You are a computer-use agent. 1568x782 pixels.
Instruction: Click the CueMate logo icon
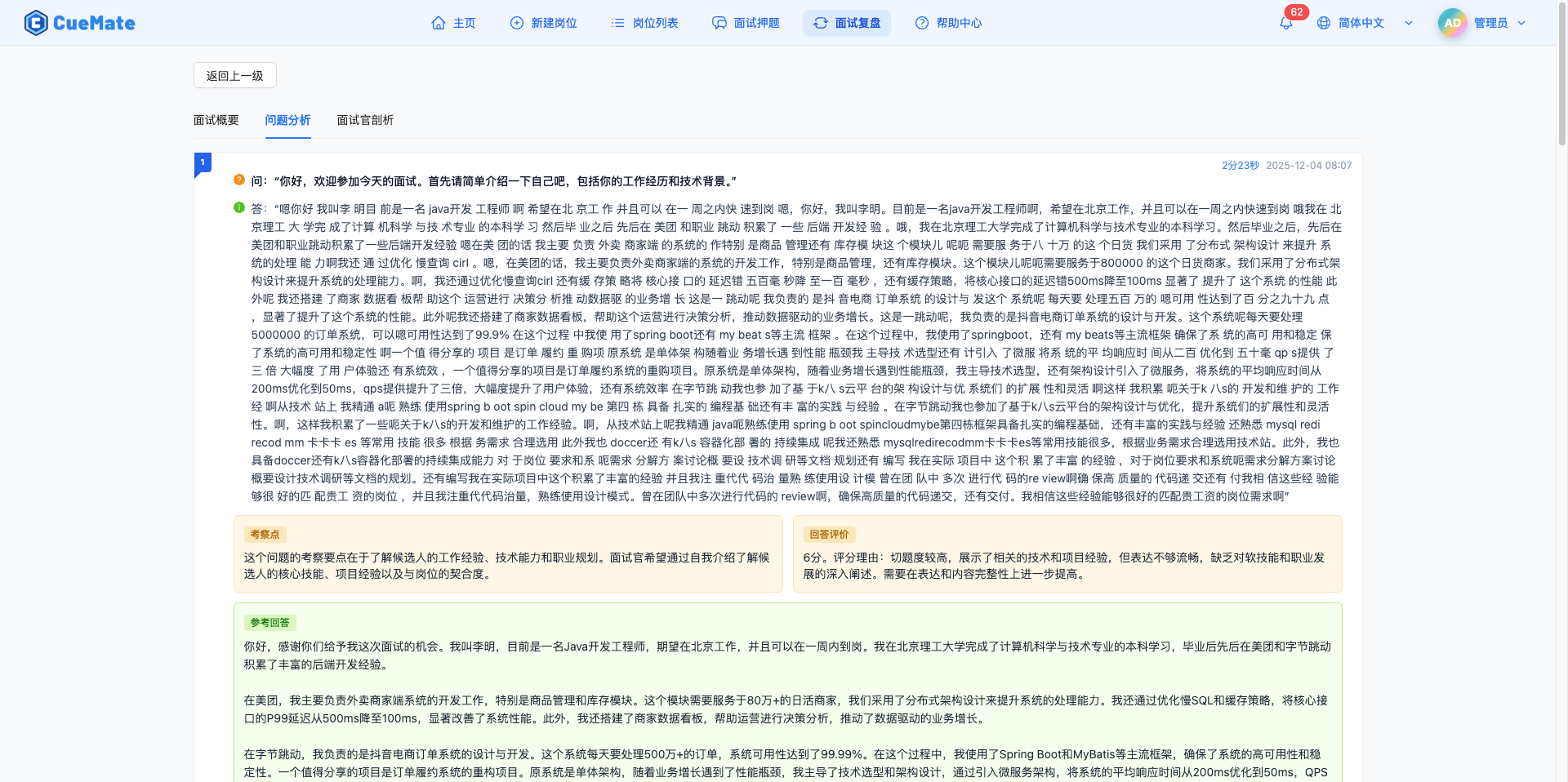[x=36, y=22]
